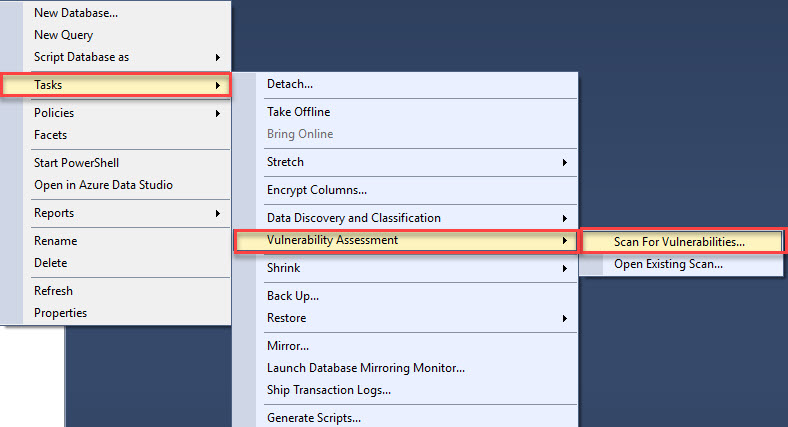
Task: Expand the Restore submenu arrow
Action: coord(564,318)
